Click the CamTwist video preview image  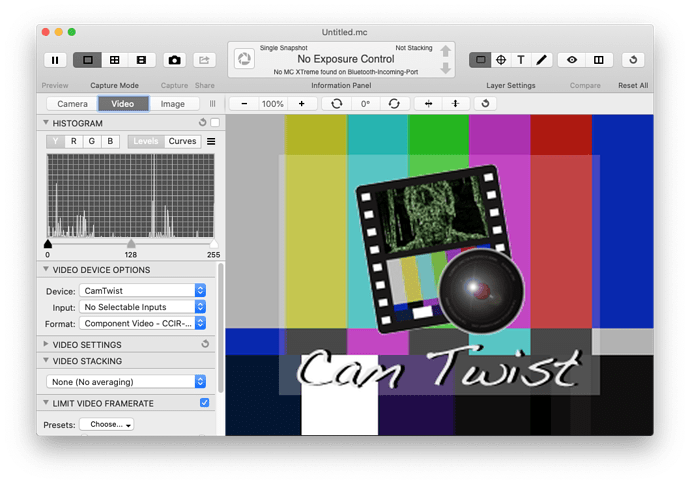(x=439, y=275)
